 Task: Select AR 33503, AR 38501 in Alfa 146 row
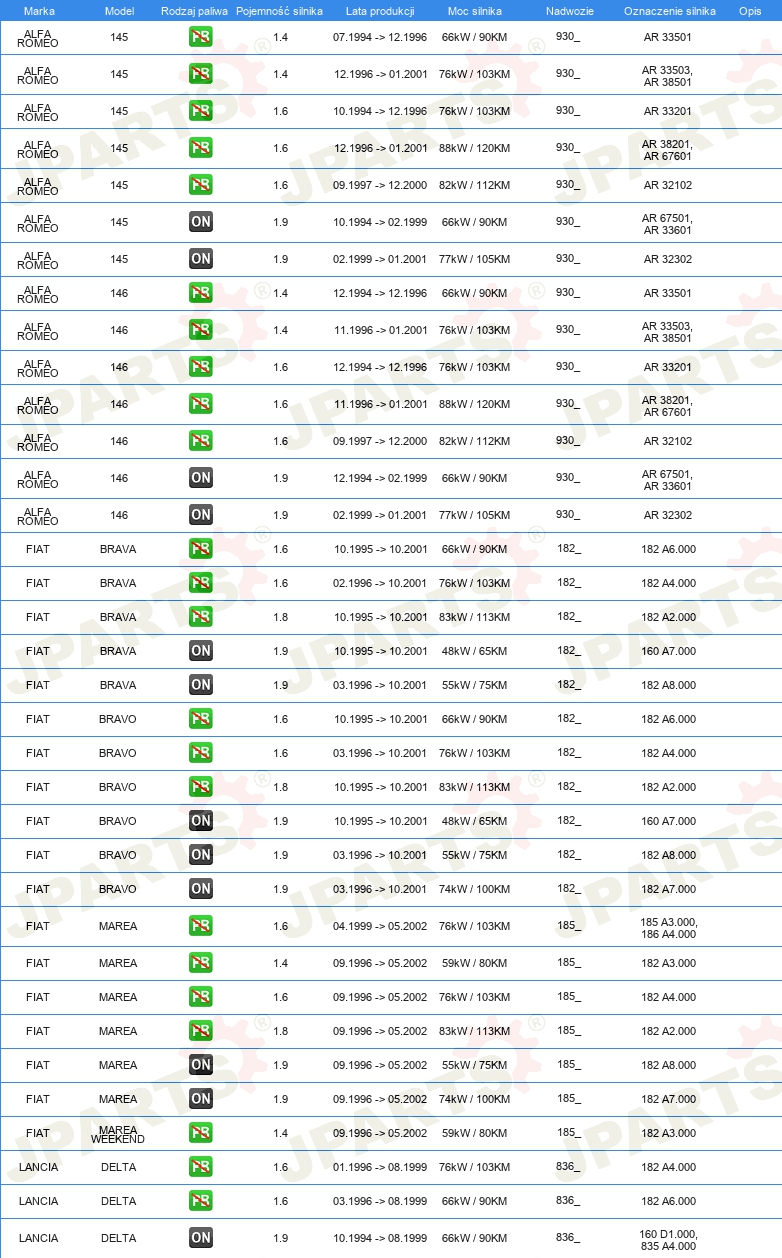coord(668,330)
